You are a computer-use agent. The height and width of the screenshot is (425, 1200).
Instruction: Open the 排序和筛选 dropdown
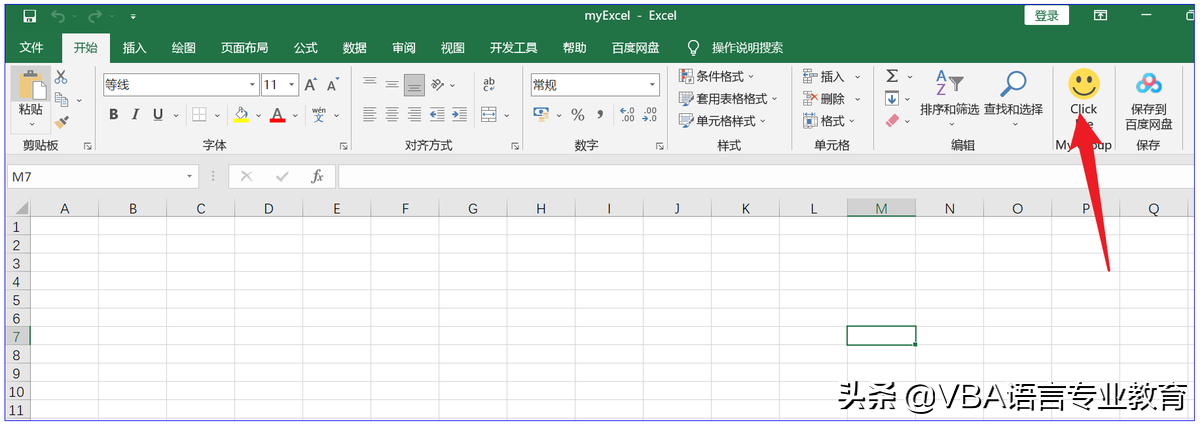click(x=950, y=100)
